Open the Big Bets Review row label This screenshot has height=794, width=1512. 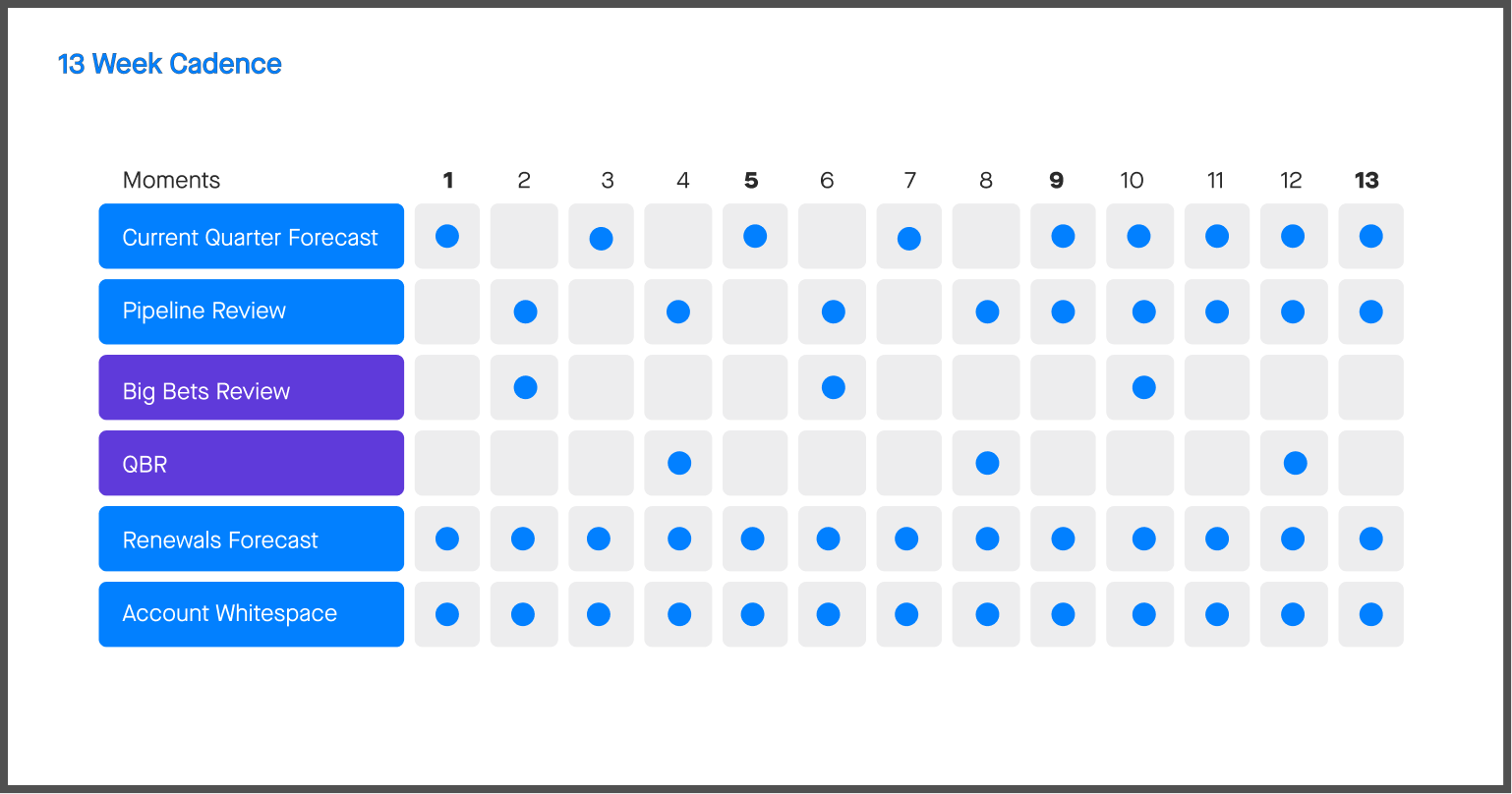click(251, 391)
